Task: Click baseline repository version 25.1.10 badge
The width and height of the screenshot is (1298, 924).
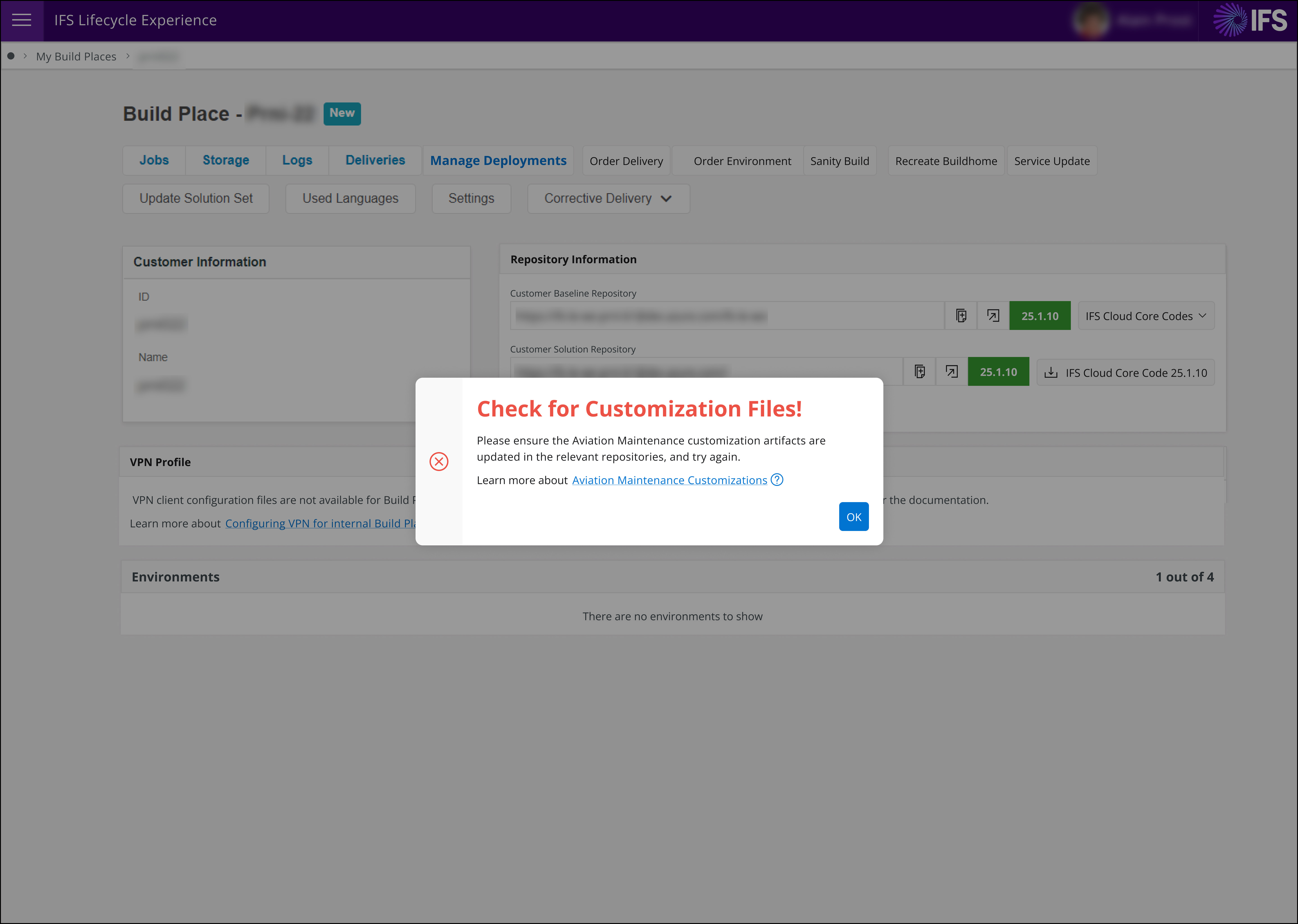Action: (1040, 316)
